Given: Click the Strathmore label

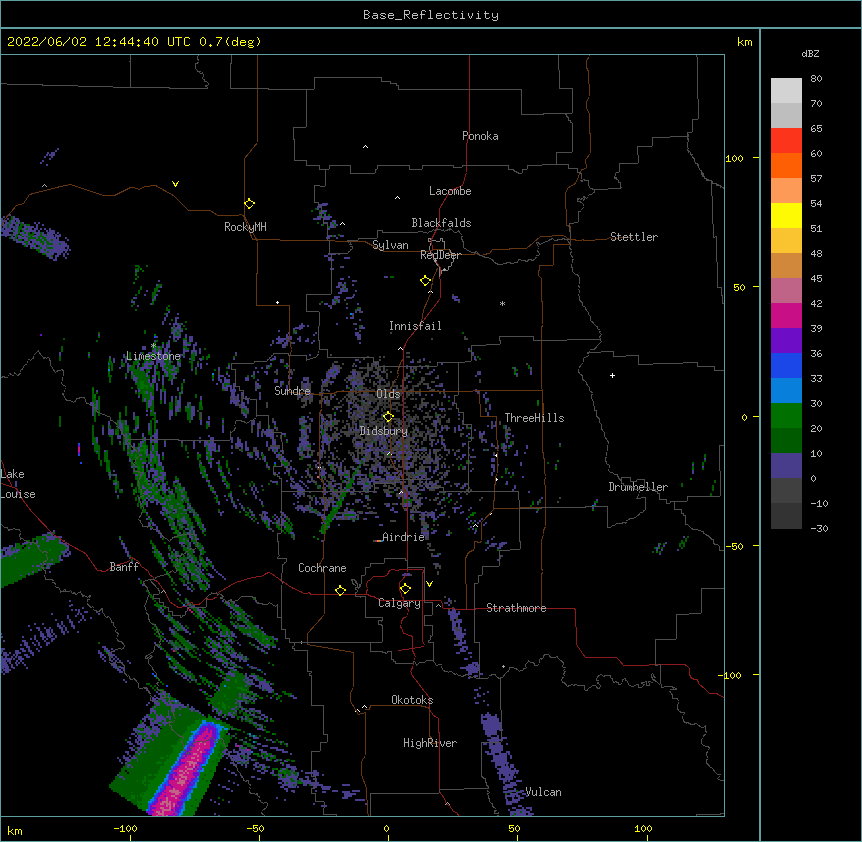Looking at the screenshot, I should 516,608.
